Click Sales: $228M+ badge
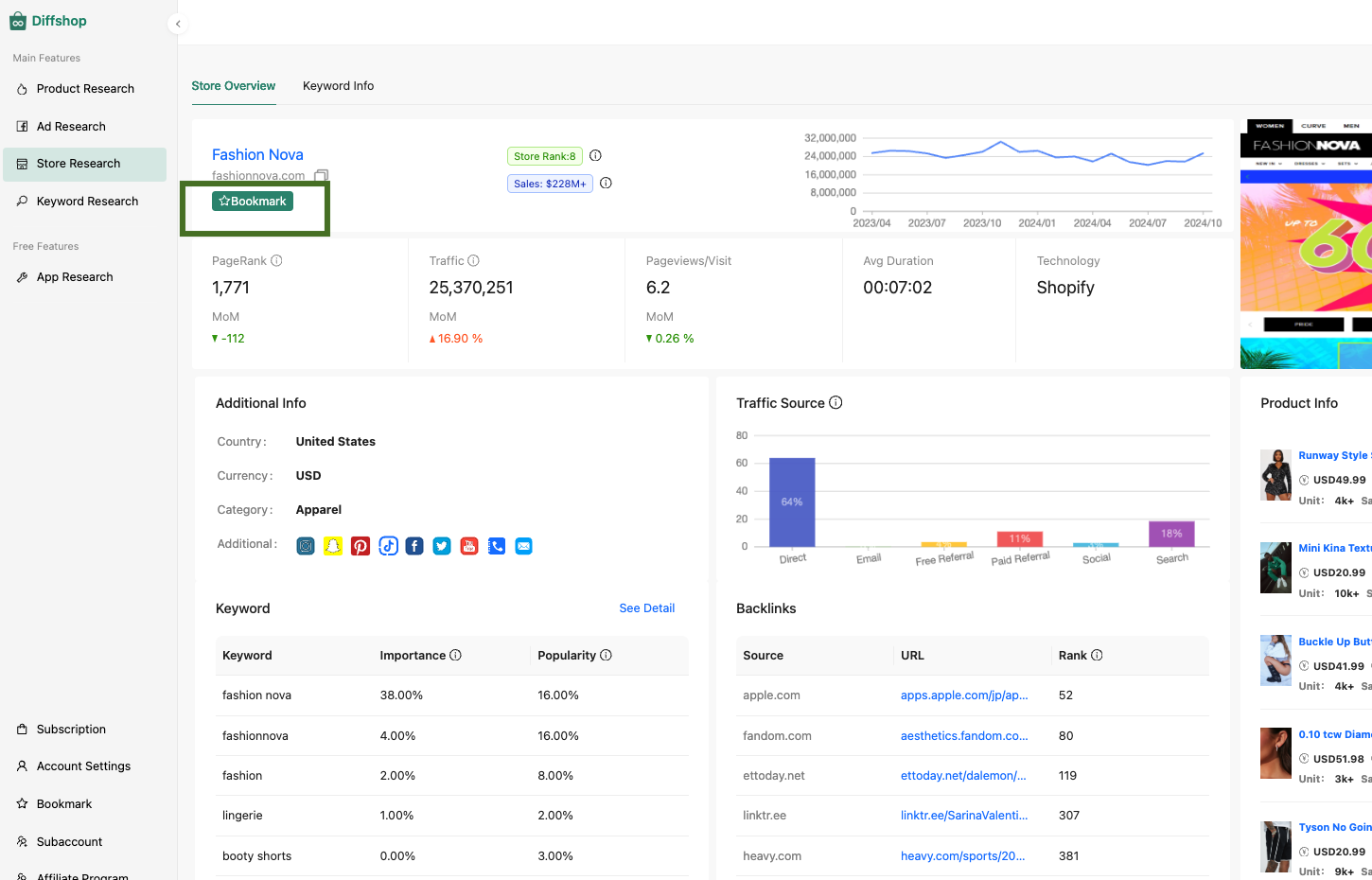 [550, 184]
